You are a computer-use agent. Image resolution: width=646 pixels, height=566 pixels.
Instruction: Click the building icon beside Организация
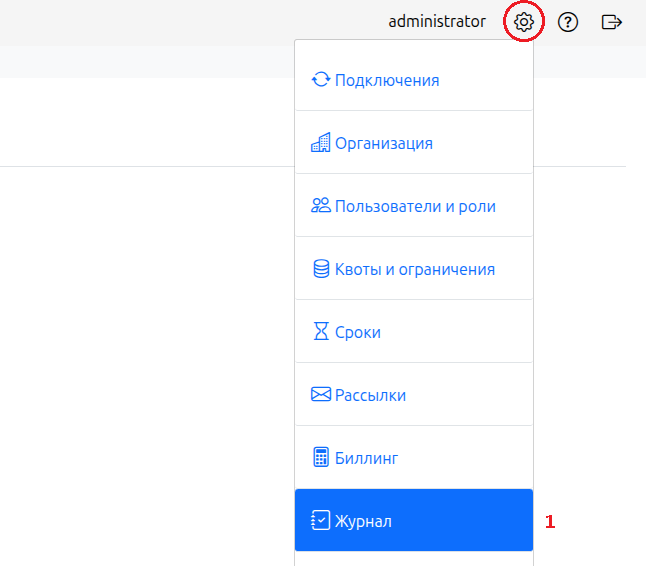click(x=321, y=143)
